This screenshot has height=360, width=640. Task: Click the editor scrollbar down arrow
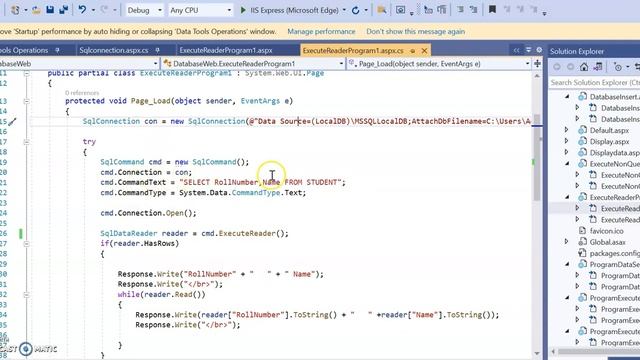pos(537,353)
